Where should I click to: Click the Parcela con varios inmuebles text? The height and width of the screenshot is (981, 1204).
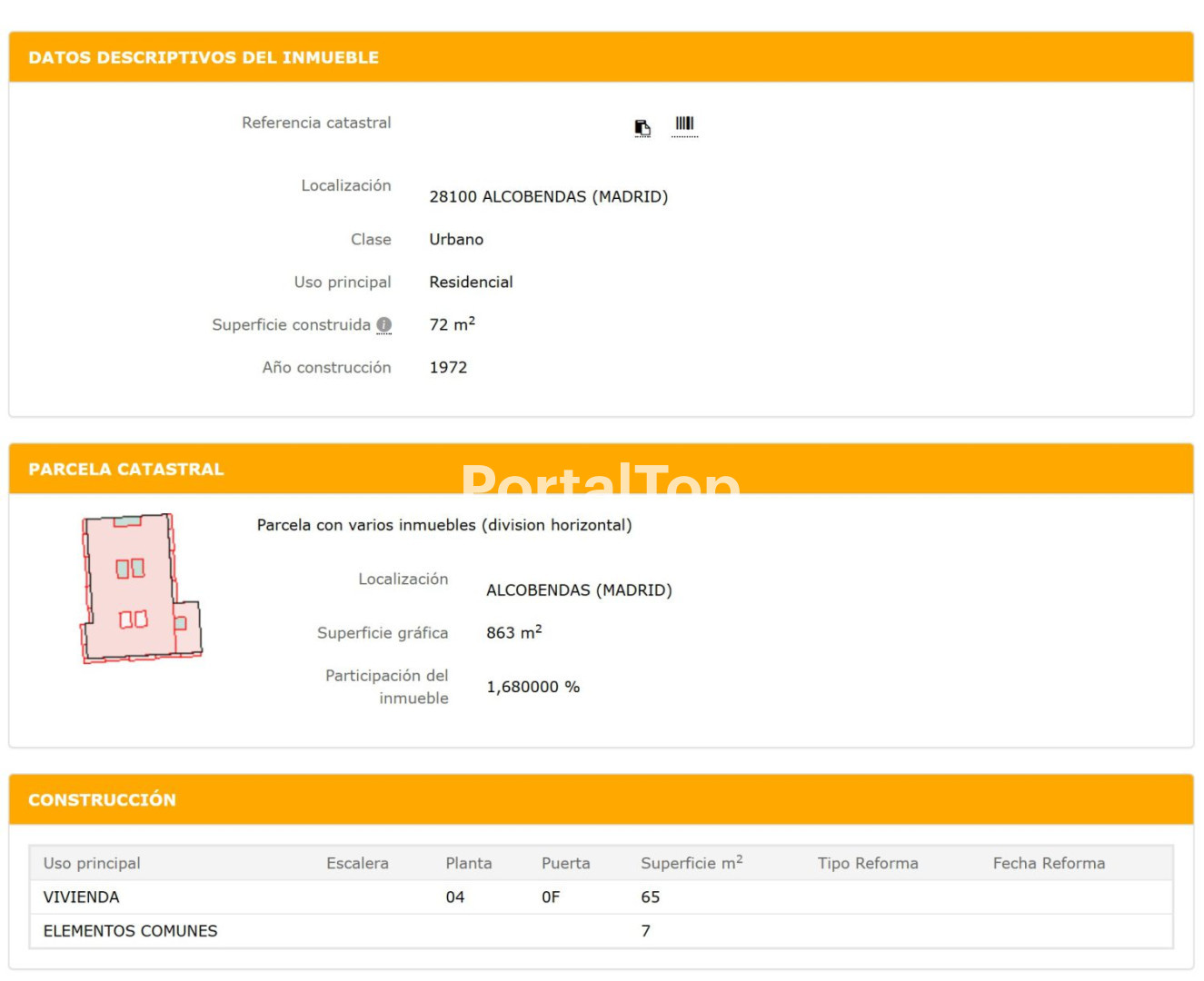coord(444,525)
